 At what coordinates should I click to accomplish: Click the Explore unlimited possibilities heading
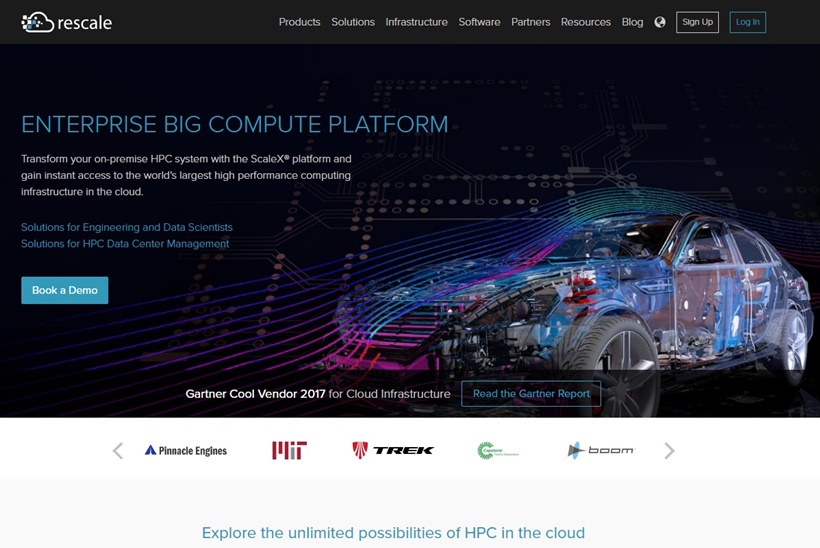393,533
